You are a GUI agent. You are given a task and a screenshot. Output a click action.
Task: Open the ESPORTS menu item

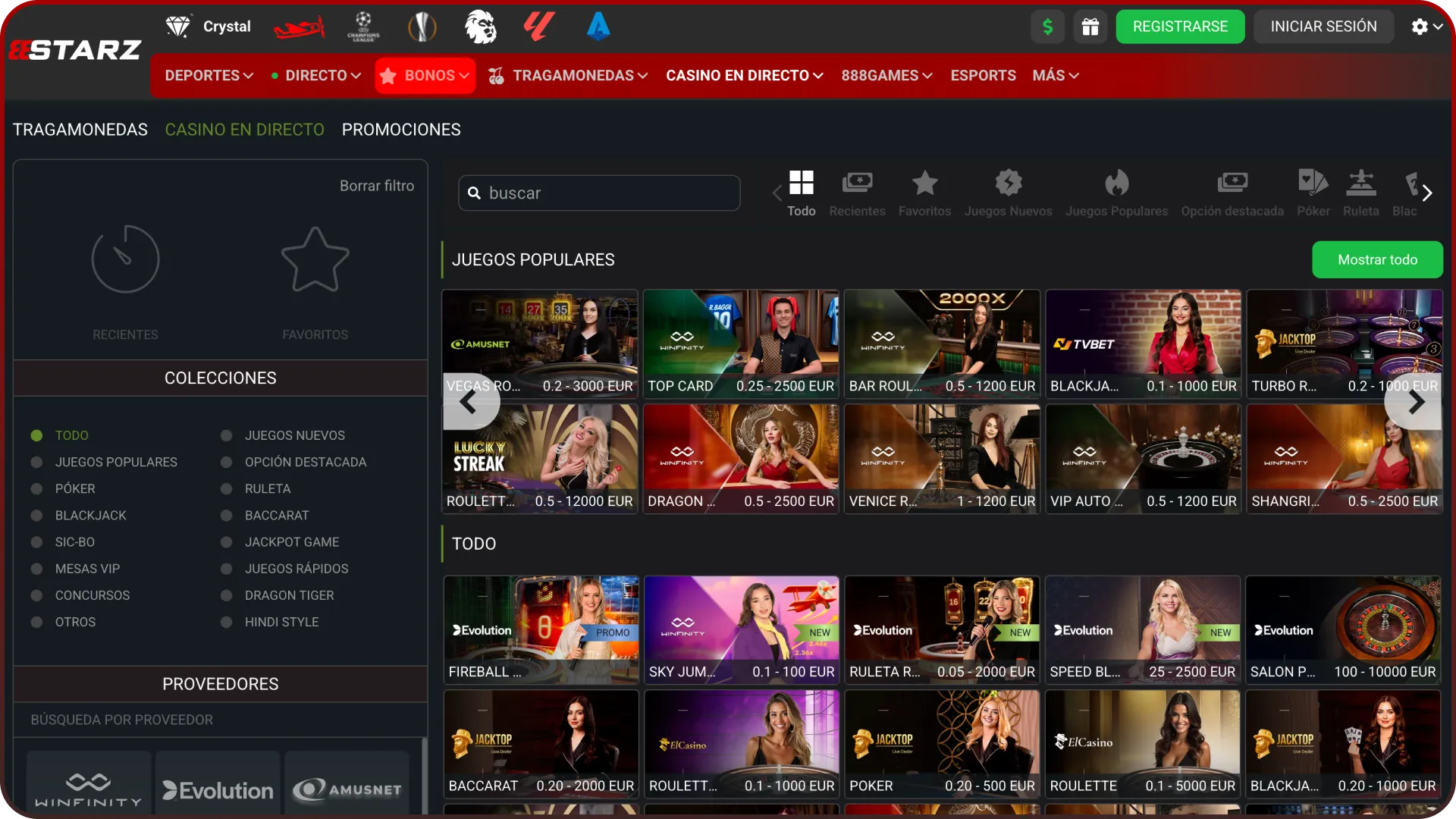[983, 75]
